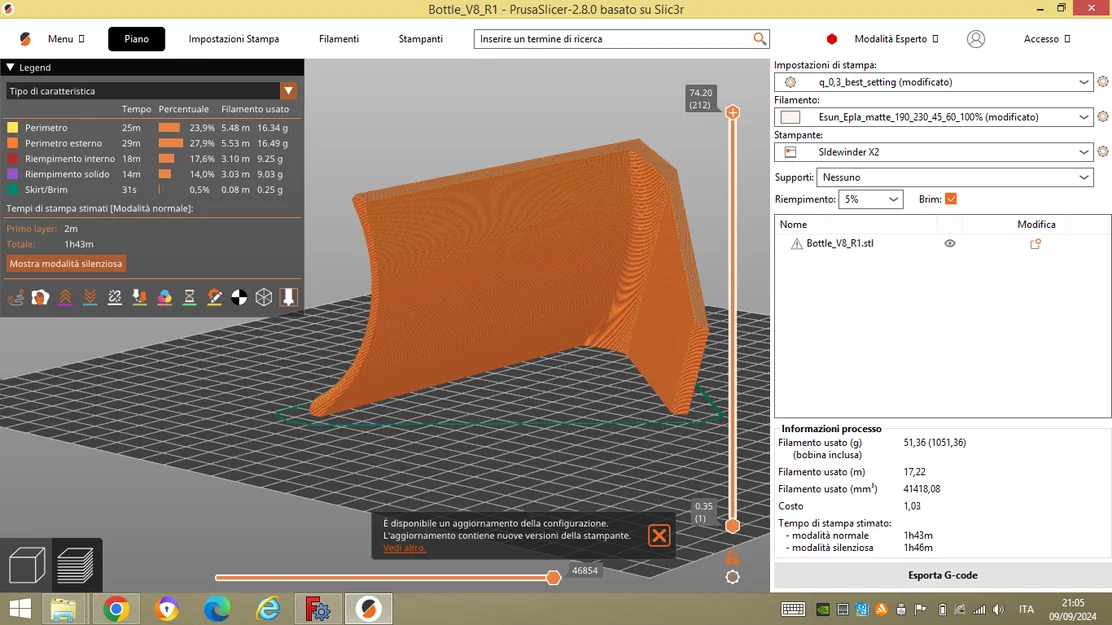Click the edit icon for Bottle_V8_R1.stl

[1035, 243]
